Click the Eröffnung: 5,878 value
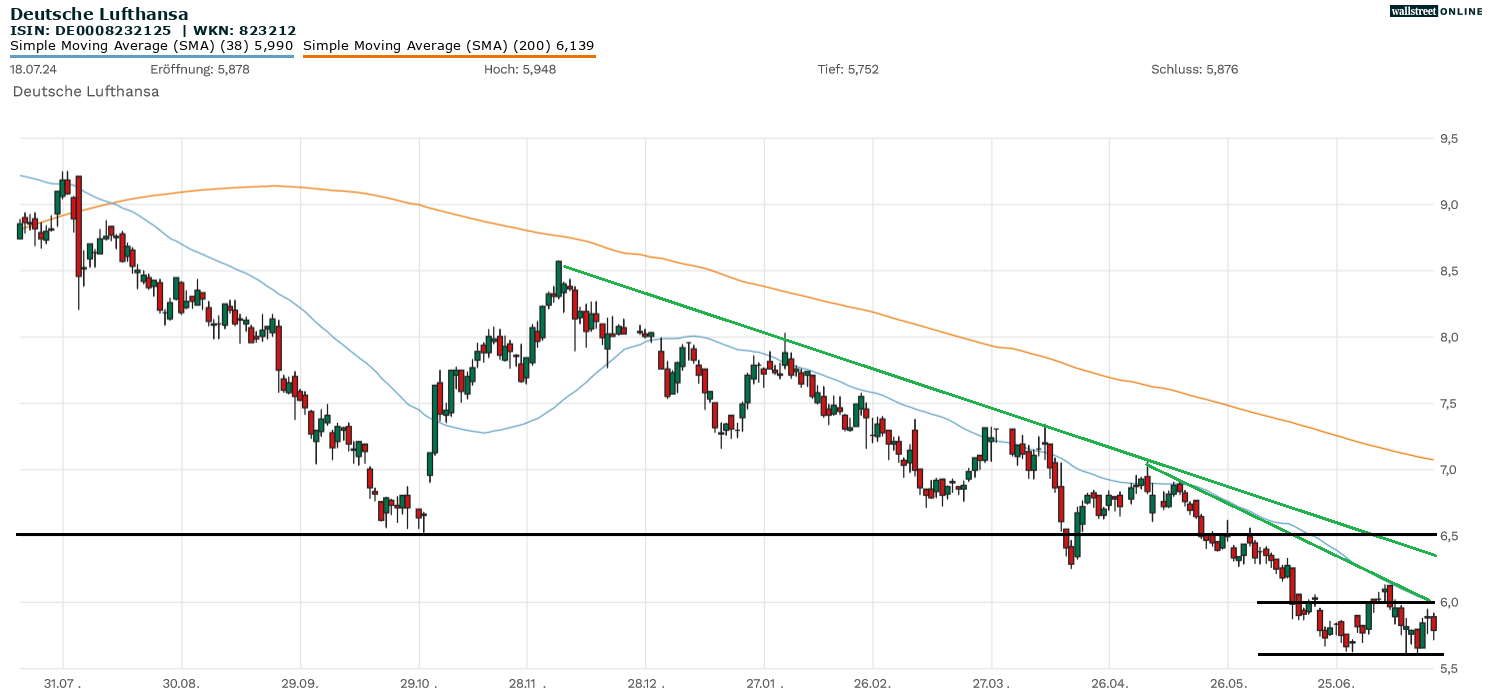The width and height of the screenshot is (1490, 689). click(x=200, y=69)
